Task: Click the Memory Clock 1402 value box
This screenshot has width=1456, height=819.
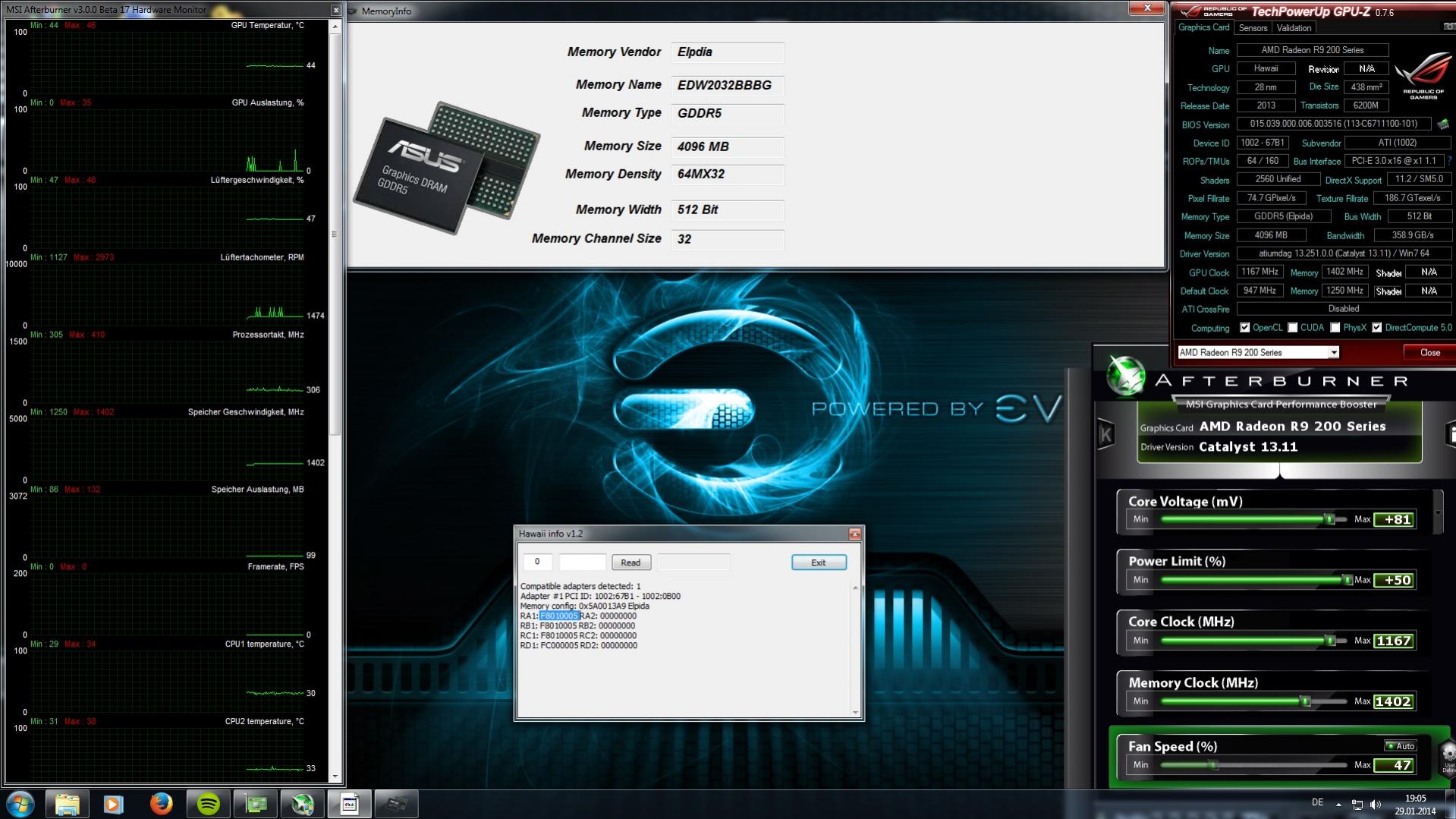Action: click(1395, 702)
